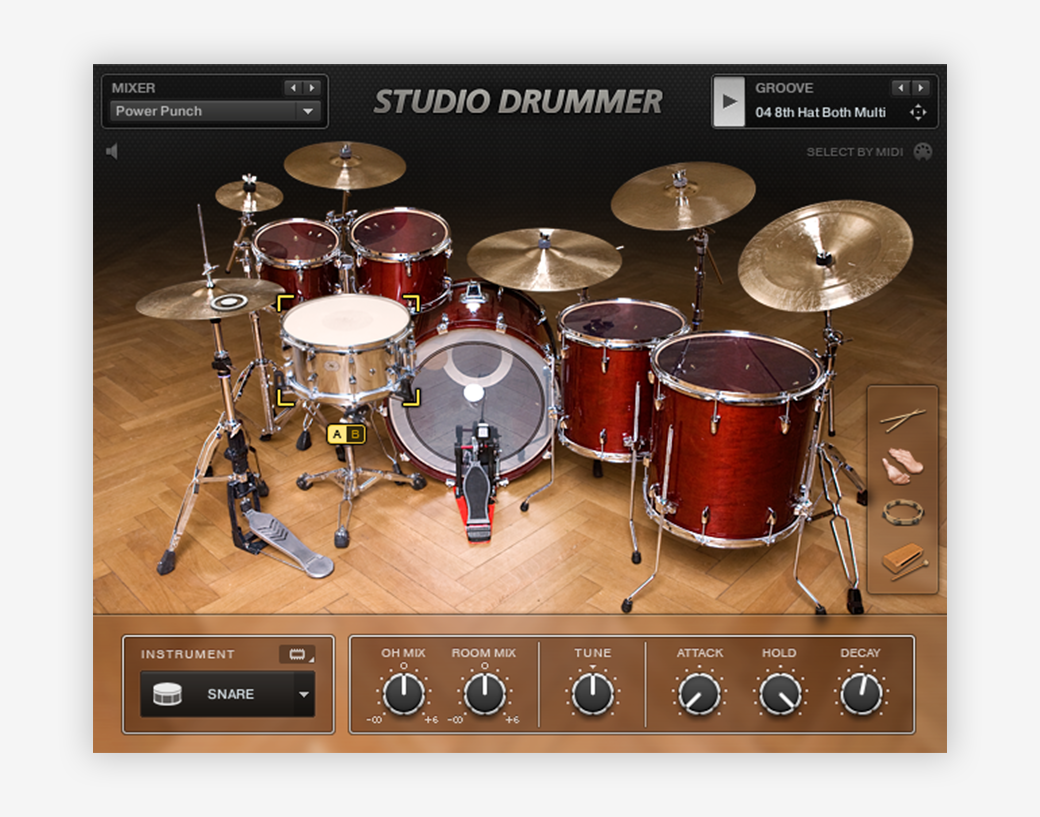This screenshot has width=1040, height=817.
Task: Play the selected groove
Action: pyautogui.click(x=728, y=101)
